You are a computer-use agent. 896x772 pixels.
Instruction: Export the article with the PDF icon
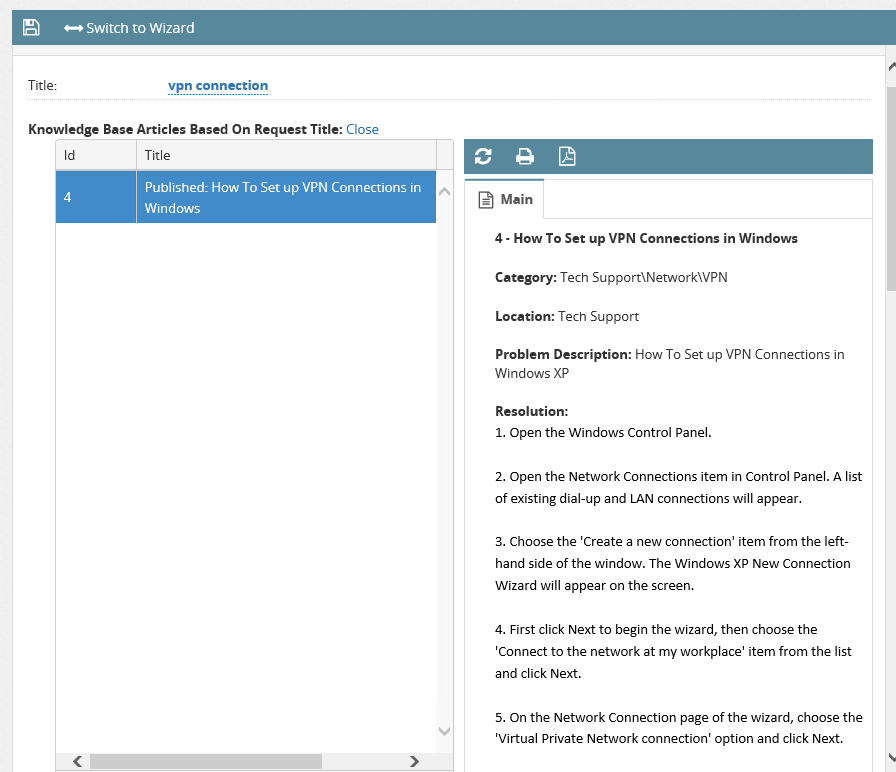[567, 156]
